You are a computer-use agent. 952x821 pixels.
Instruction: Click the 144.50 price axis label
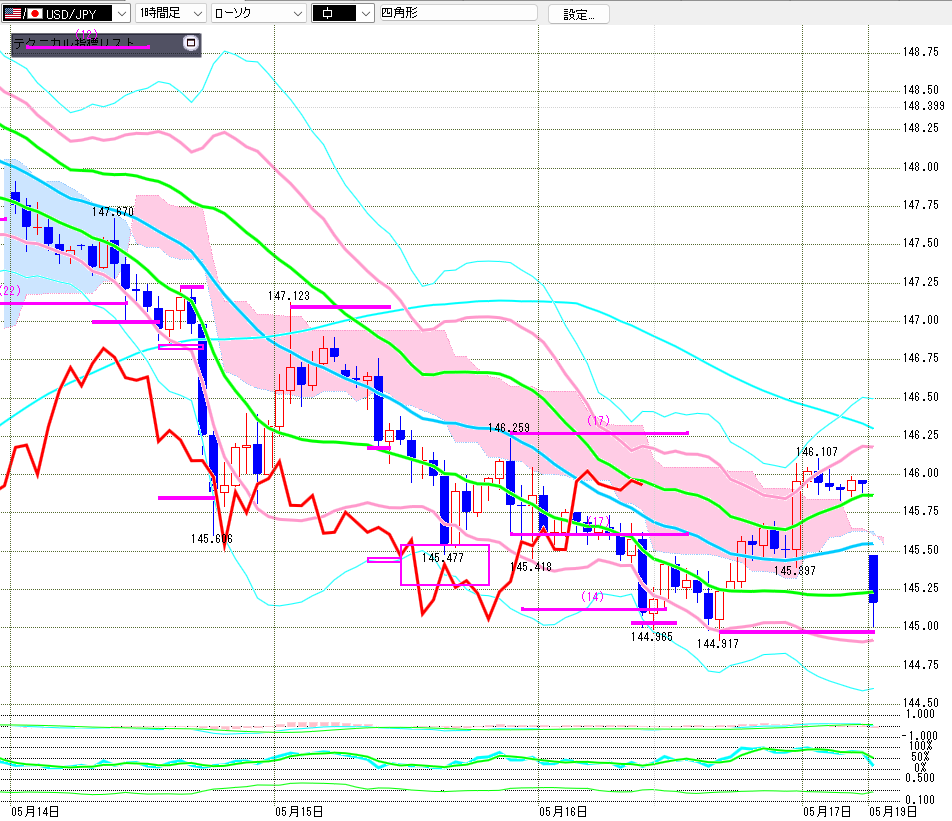point(920,703)
